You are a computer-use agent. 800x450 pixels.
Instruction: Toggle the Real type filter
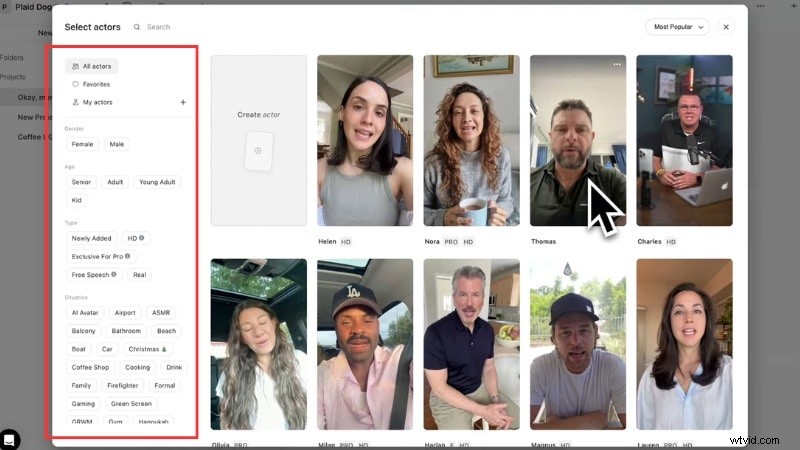point(139,275)
